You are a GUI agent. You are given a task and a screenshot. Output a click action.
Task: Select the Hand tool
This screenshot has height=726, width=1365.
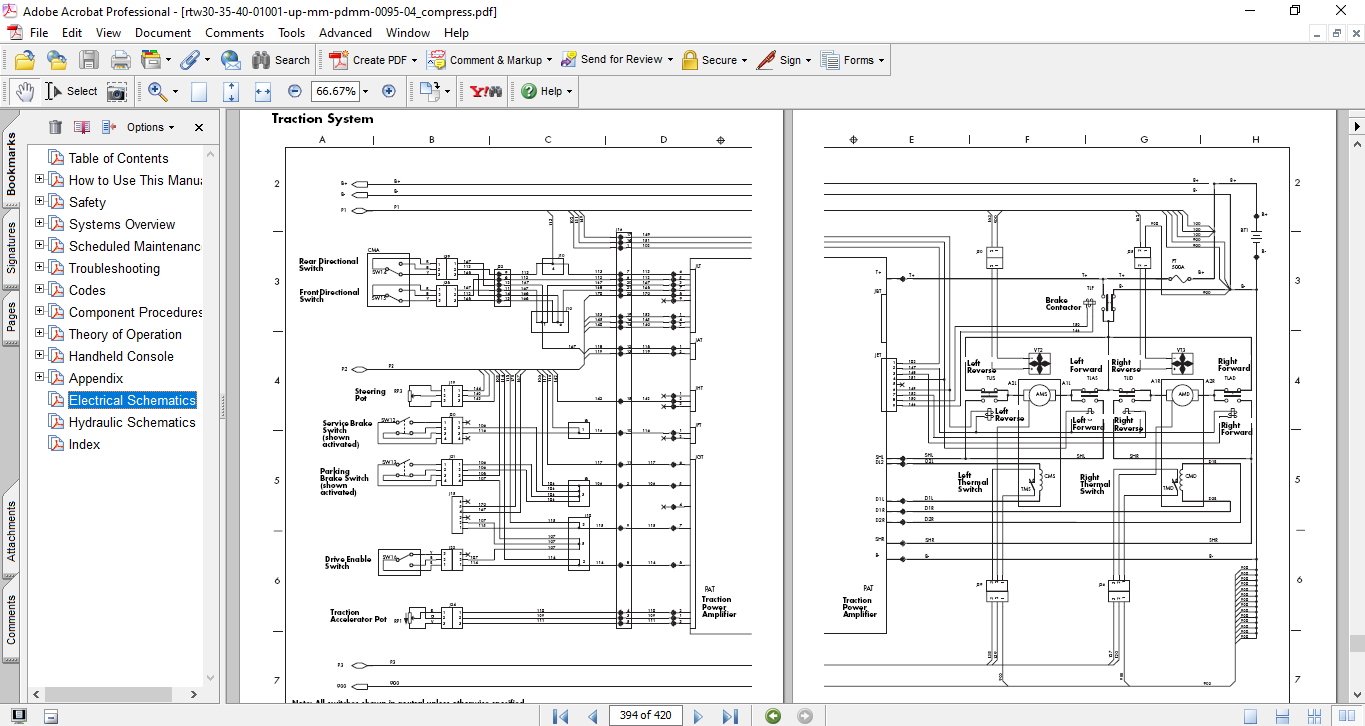[x=25, y=91]
